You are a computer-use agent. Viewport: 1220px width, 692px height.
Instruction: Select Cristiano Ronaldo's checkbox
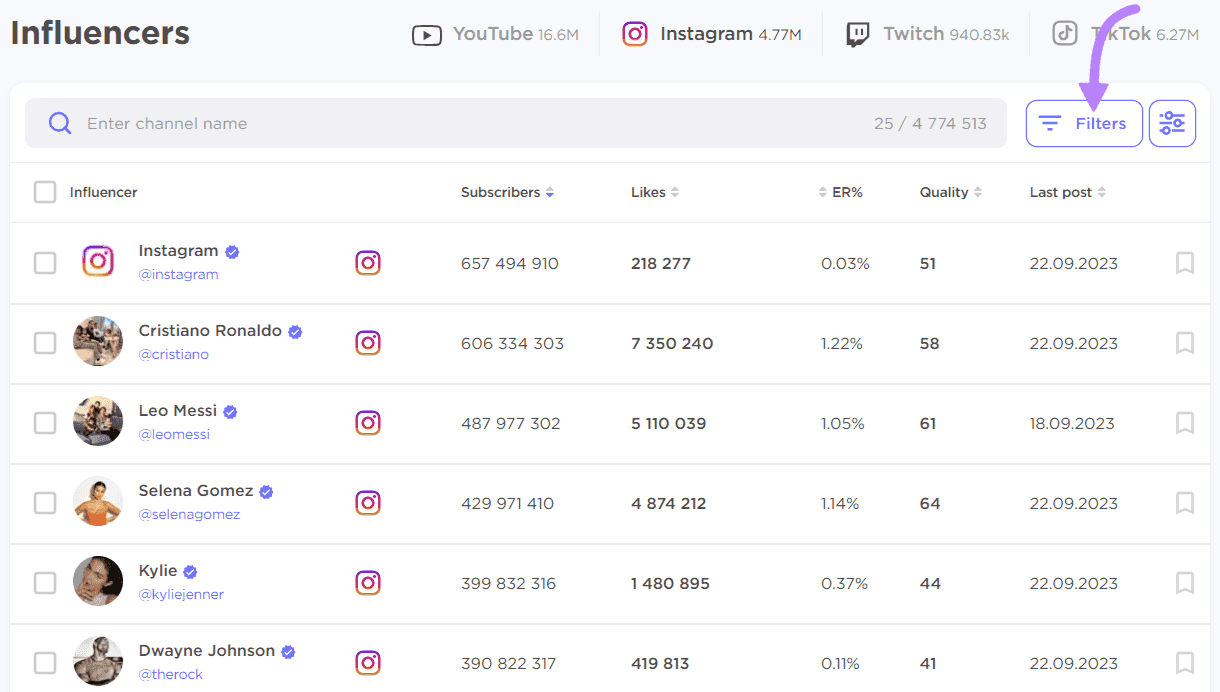(x=45, y=343)
